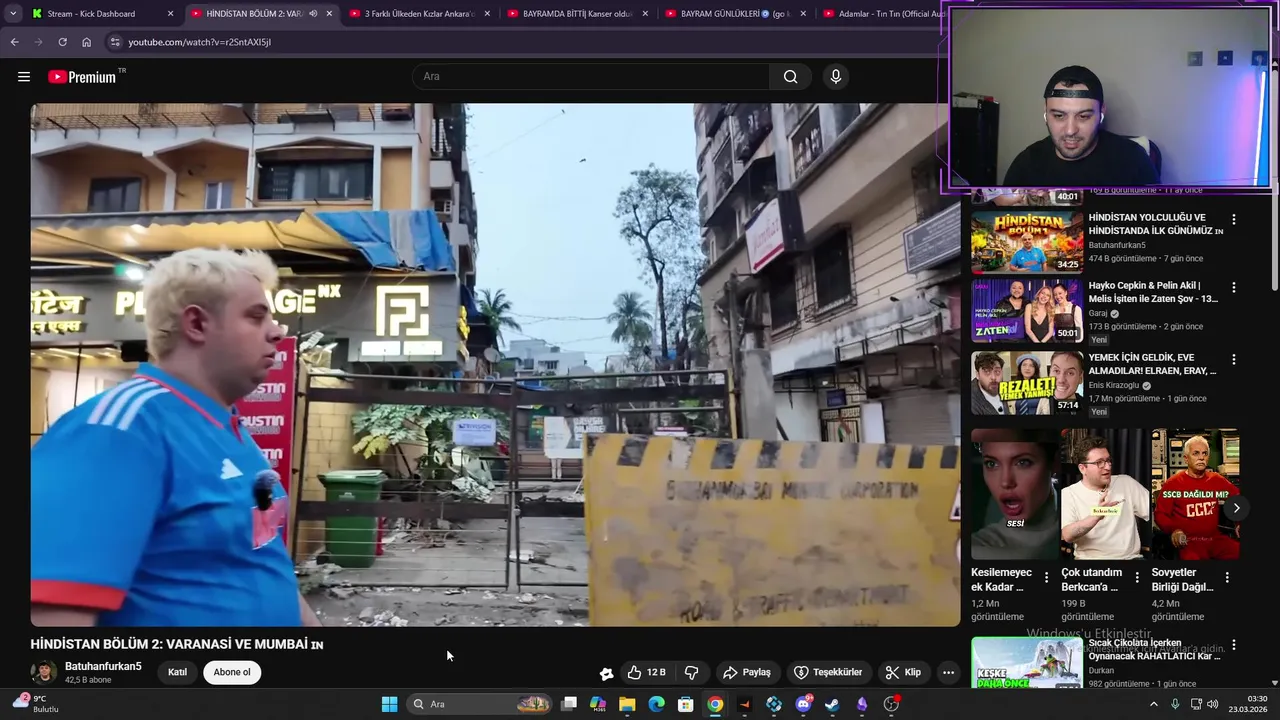The image size is (1280, 720).
Task: Open the Sıcak Çikolata İçerken video title
Action: point(1154,650)
